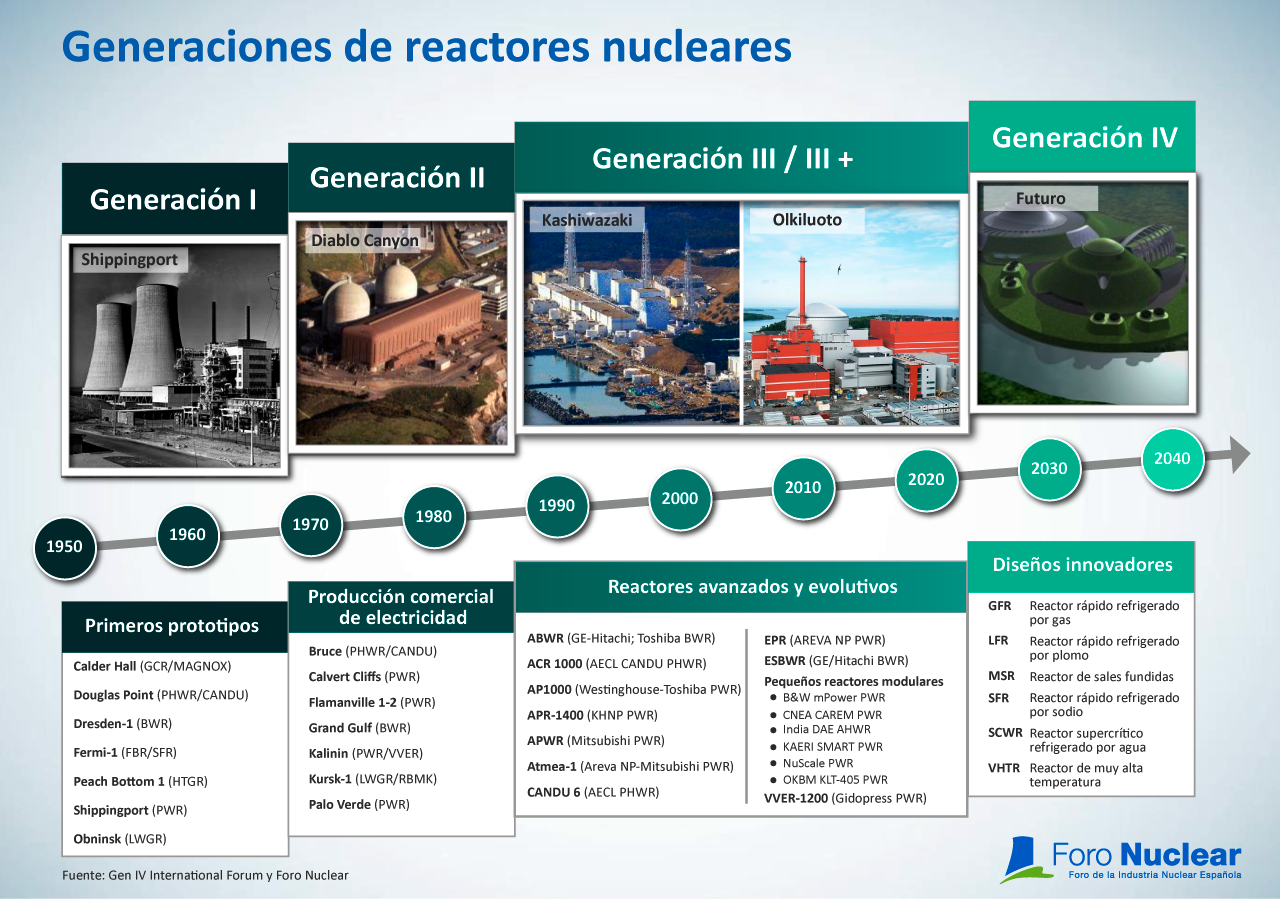The width and height of the screenshot is (1280, 900).
Task: Select Grand Gulf (BWR) entry
Action: (359, 728)
